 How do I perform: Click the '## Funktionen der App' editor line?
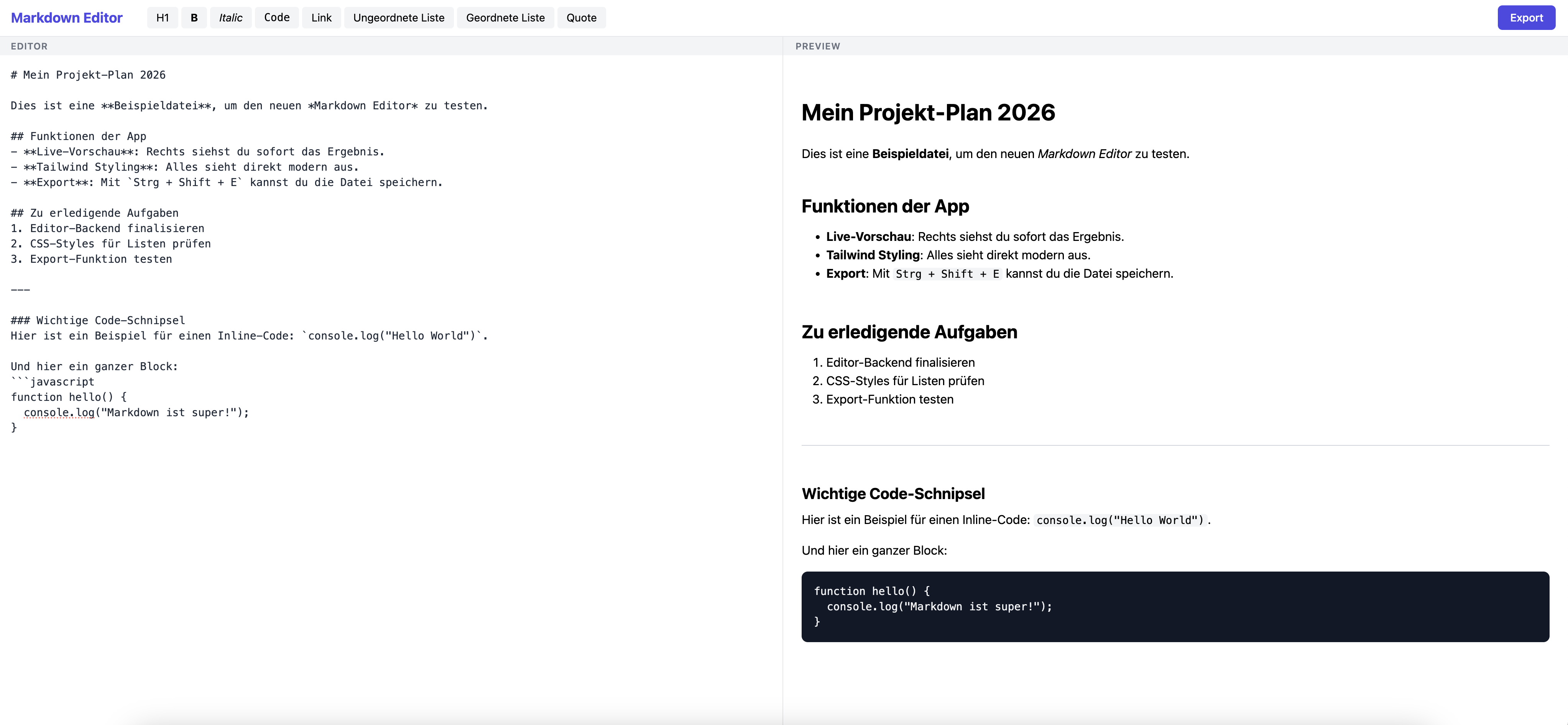click(79, 137)
